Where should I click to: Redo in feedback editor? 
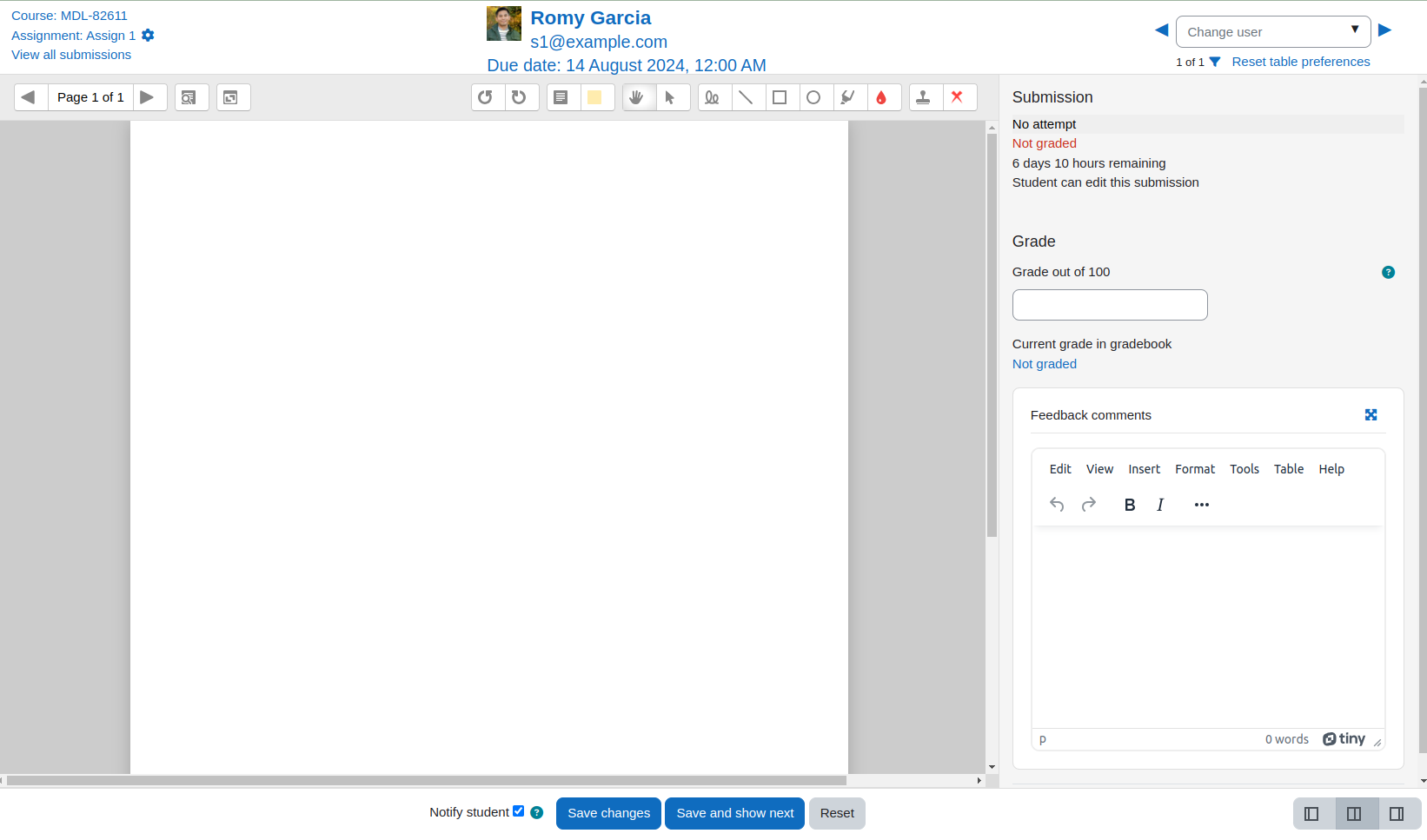[1089, 505]
